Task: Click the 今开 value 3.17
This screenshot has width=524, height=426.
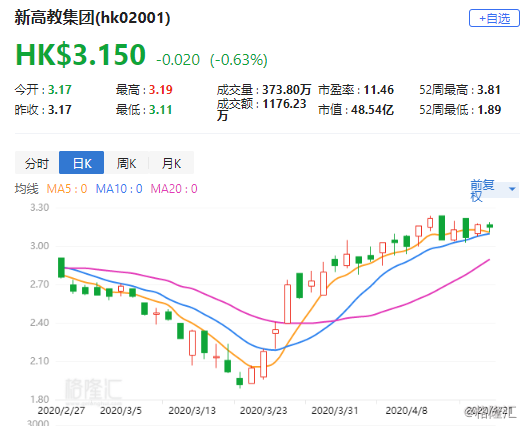Action: [x=60, y=90]
